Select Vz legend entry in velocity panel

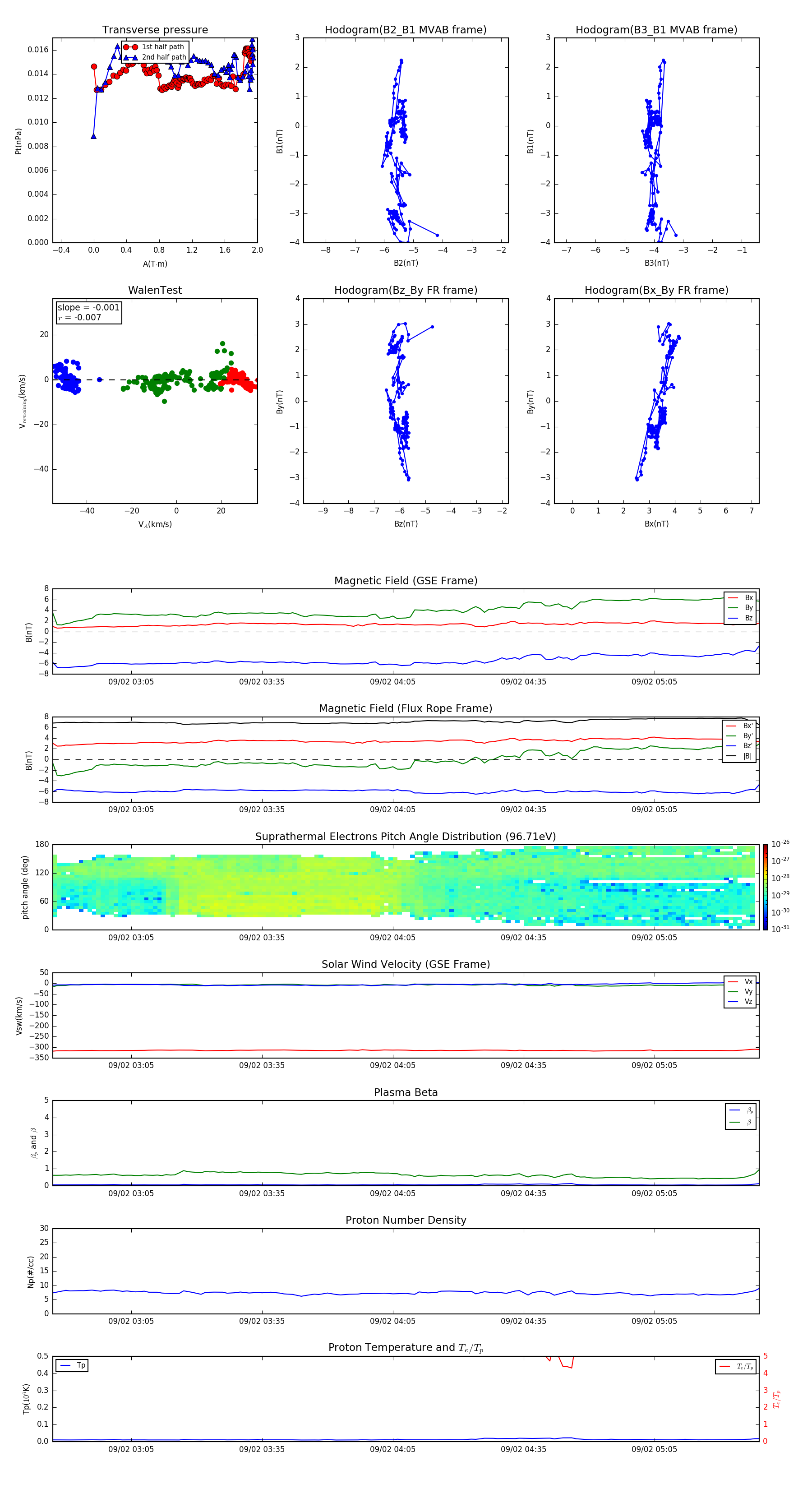[x=740, y=1001]
